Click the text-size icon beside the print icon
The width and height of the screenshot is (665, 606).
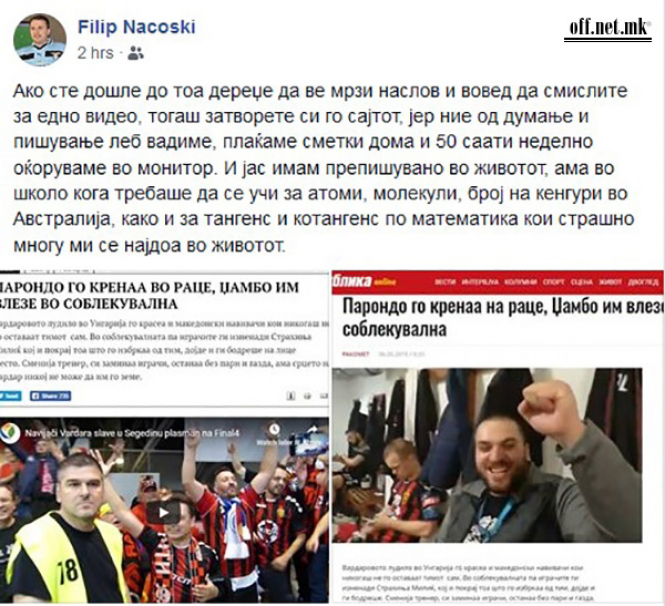[x=291, y=396]
